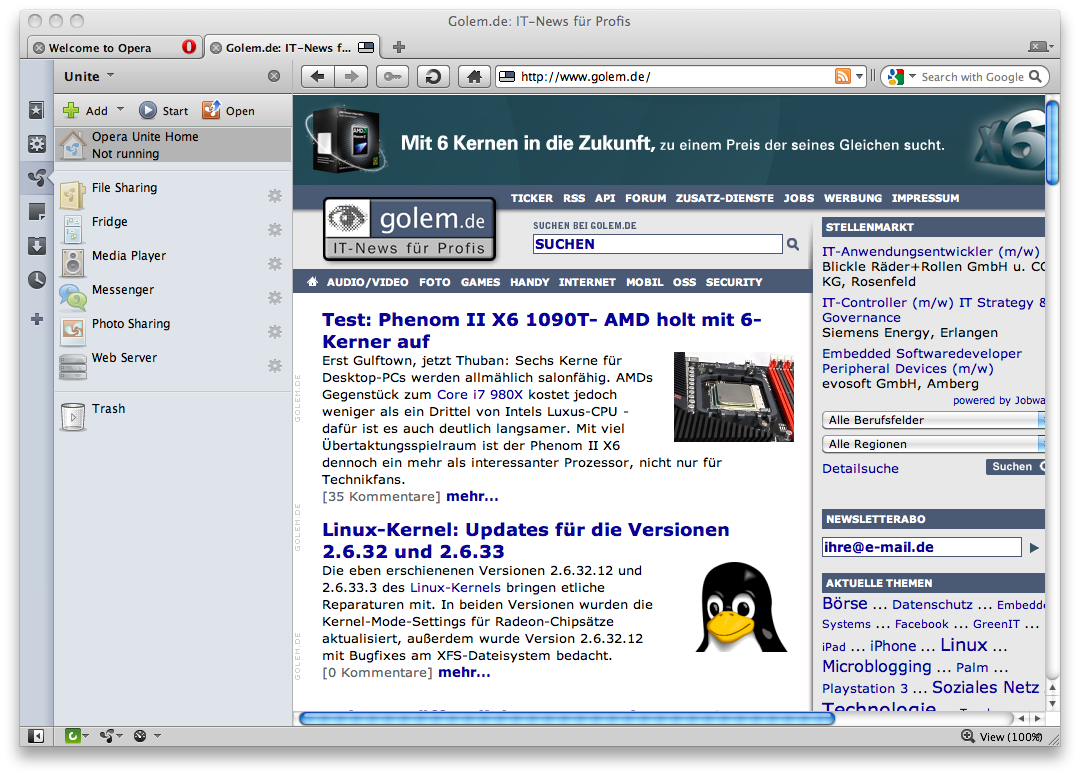The height and width of the screenshot is (776, 1080).
Task: Select the GAMES navigation menu item
Action: point(480,282)
